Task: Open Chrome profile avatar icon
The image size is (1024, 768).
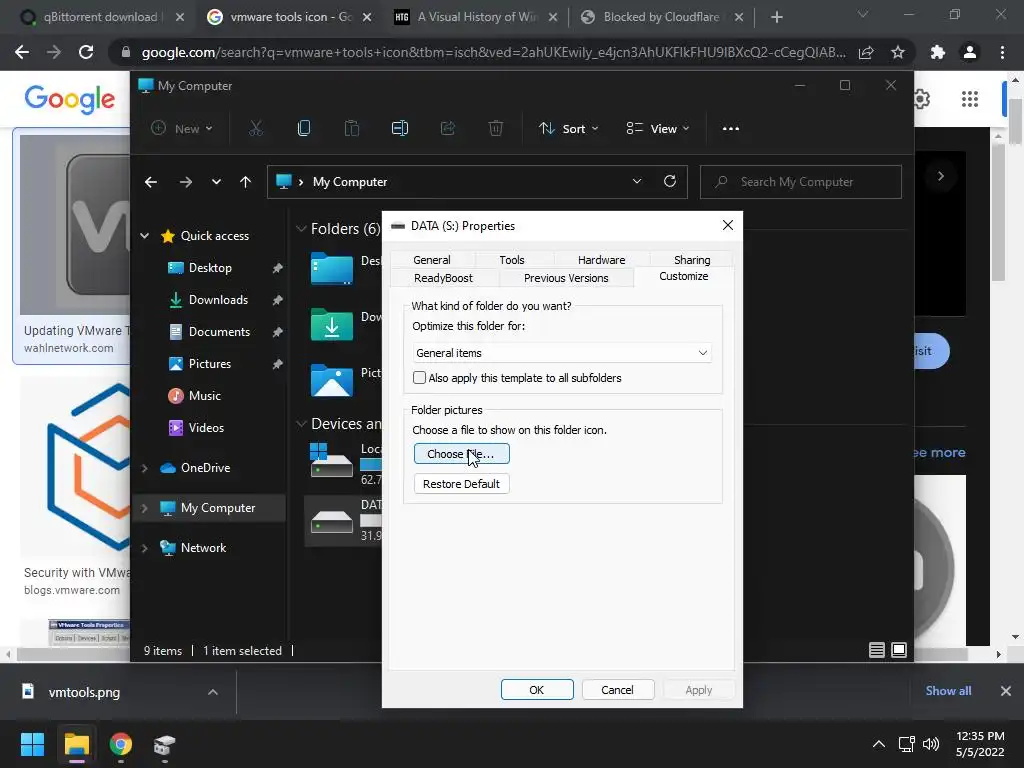Action: (970, 52)
